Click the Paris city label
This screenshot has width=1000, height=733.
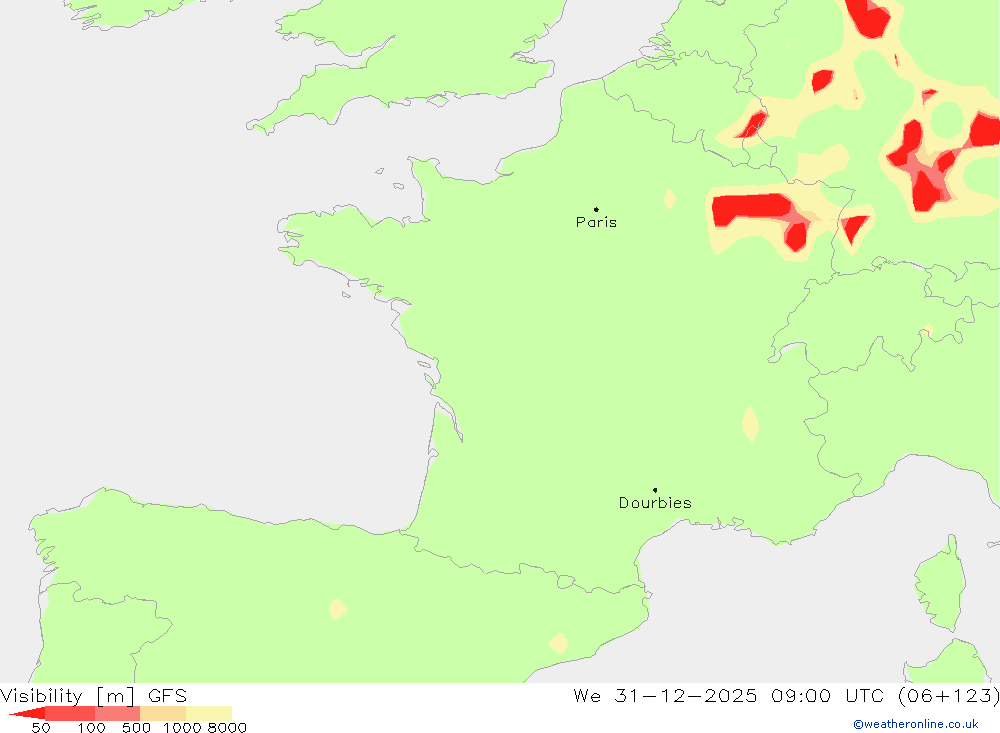596,222
